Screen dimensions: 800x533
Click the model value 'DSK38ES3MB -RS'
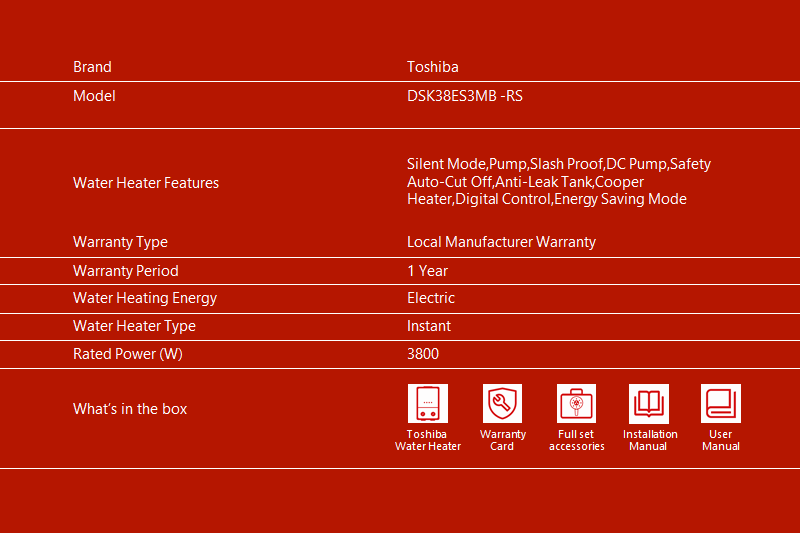465,96
